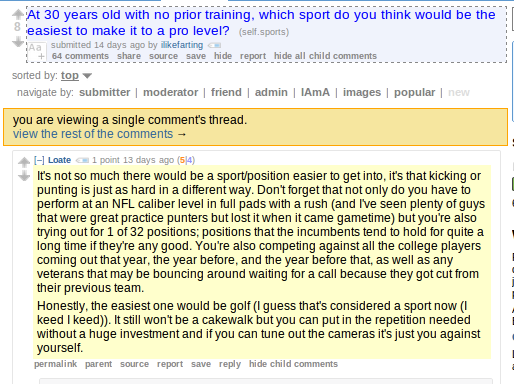The height and width of the screenshot is (384, 514).
Task: Click reply under Loate's comment
Action: coord(230,364)
